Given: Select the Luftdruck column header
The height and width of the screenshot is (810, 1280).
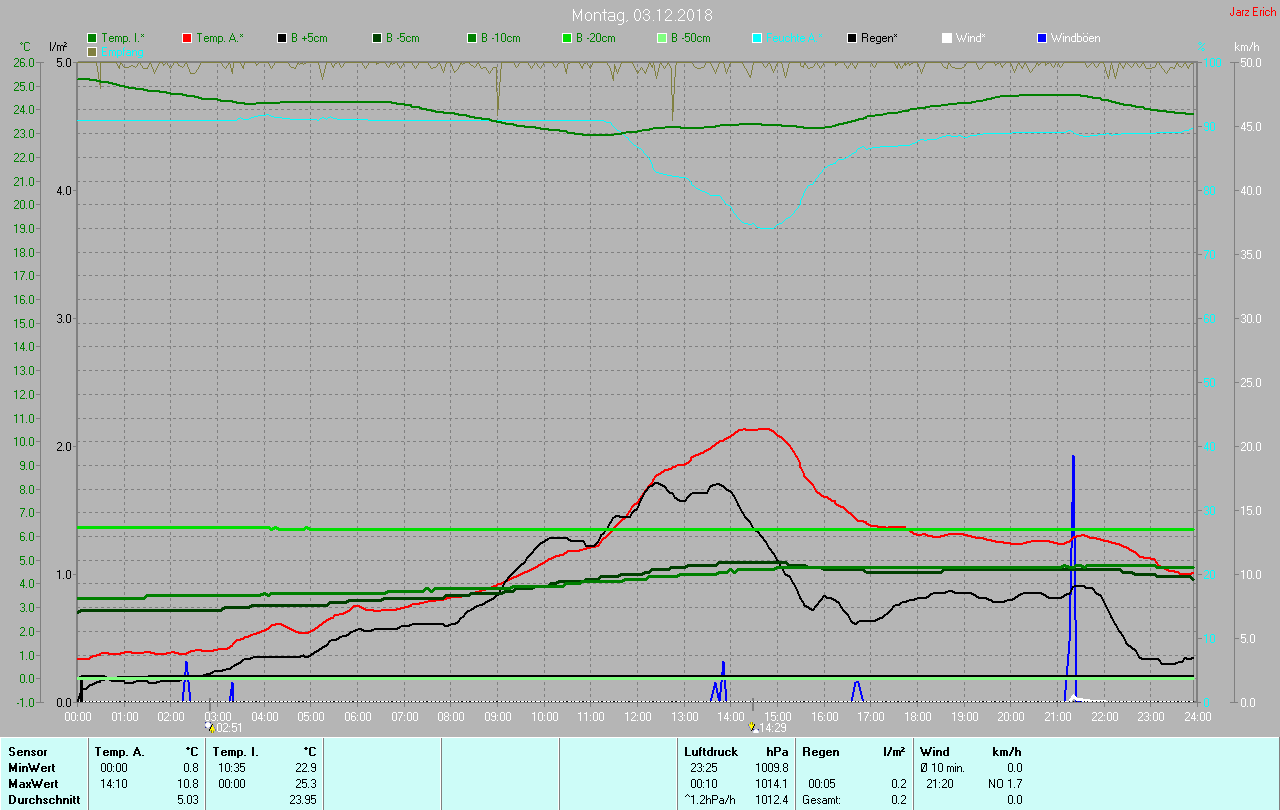Looking at the screenshot, I should click(710, 751).
